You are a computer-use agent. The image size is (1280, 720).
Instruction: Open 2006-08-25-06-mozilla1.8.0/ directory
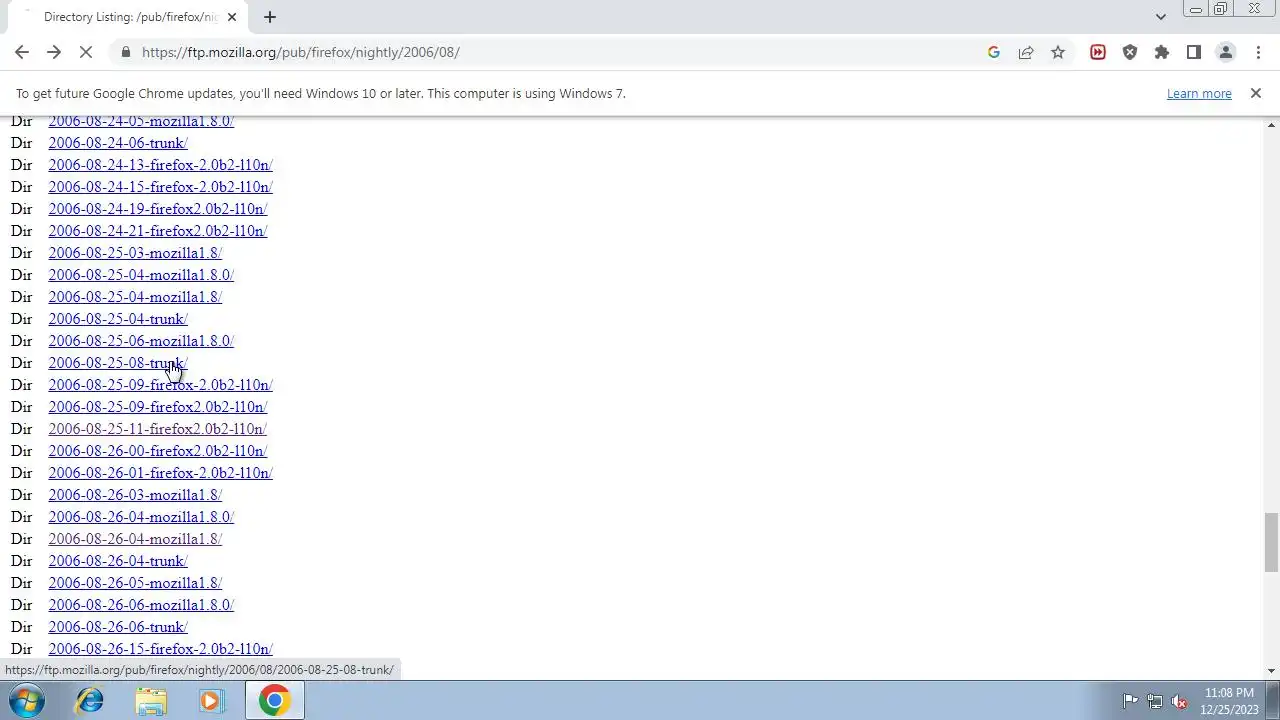point(141,341)
